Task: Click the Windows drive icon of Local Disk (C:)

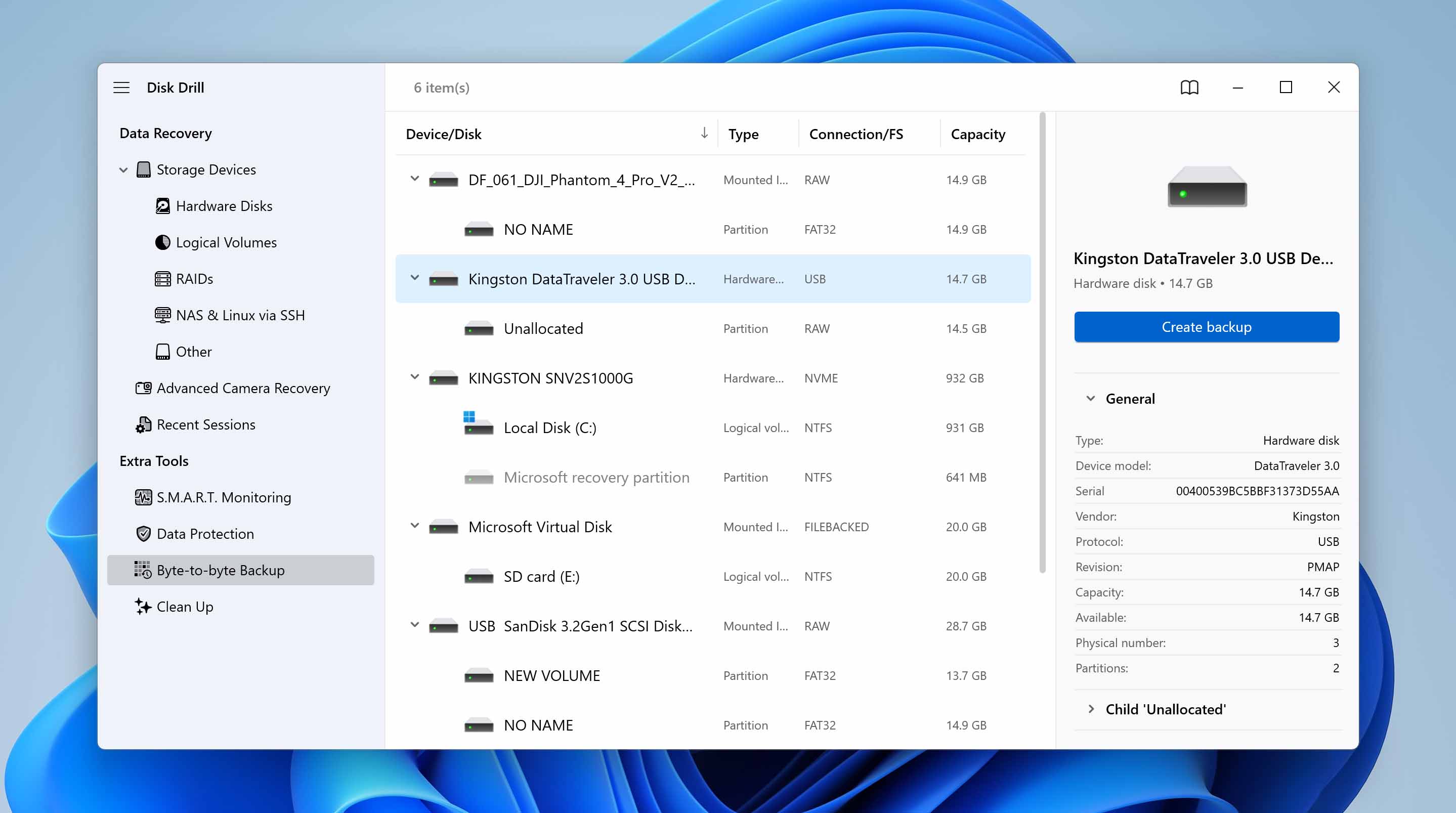Action: point(478,423)
